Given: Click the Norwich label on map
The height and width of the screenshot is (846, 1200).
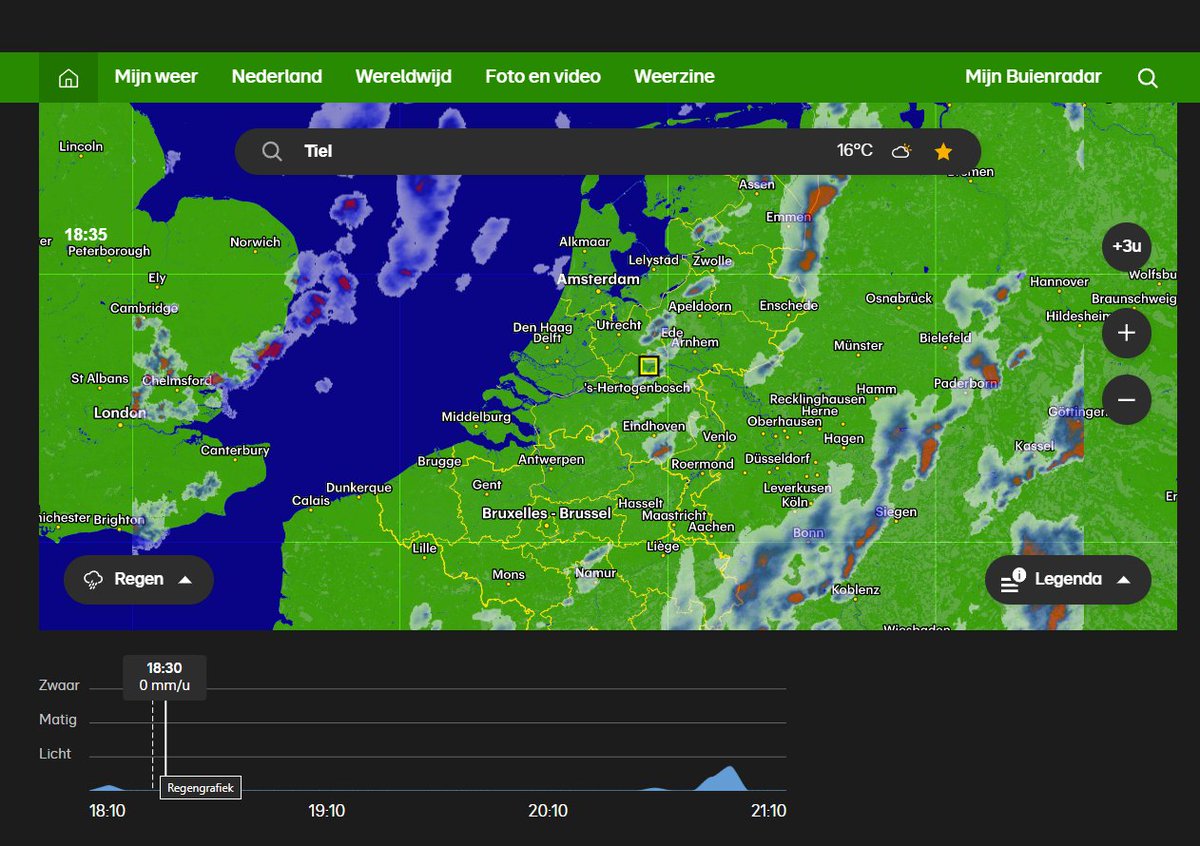Looking at the screenshot, I should coord(255,242).
